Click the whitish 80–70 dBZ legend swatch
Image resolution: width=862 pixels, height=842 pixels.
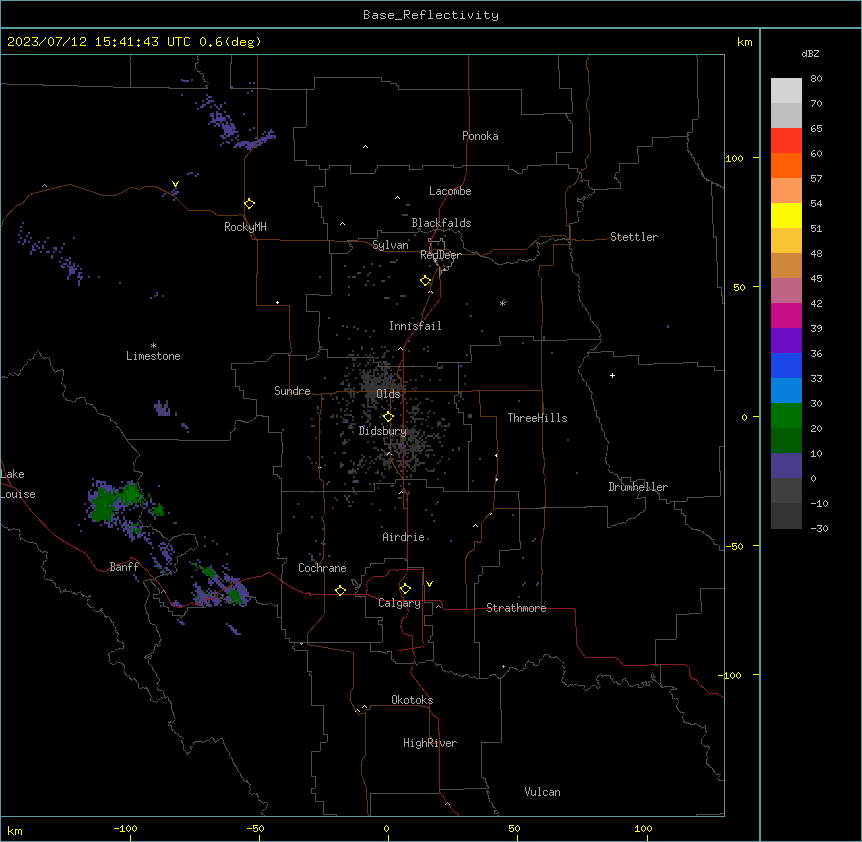coord(786,91)
